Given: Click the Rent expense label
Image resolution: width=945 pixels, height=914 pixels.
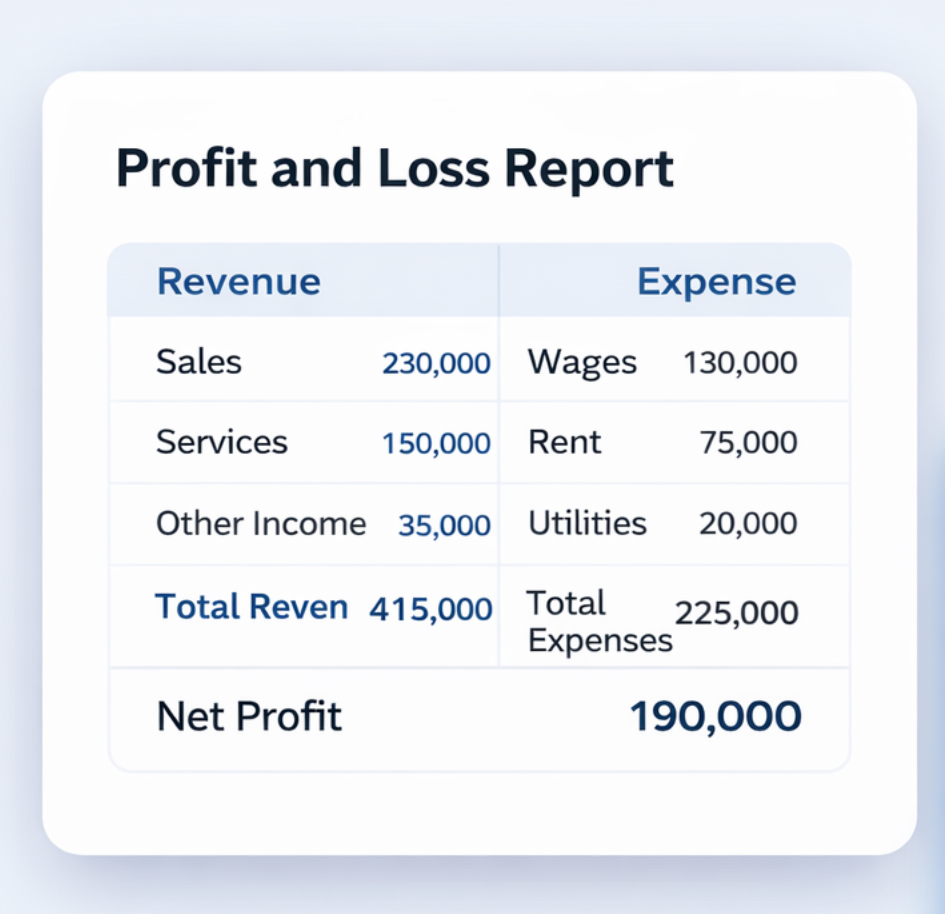Looking at the screenshot, I should (565, 442).
